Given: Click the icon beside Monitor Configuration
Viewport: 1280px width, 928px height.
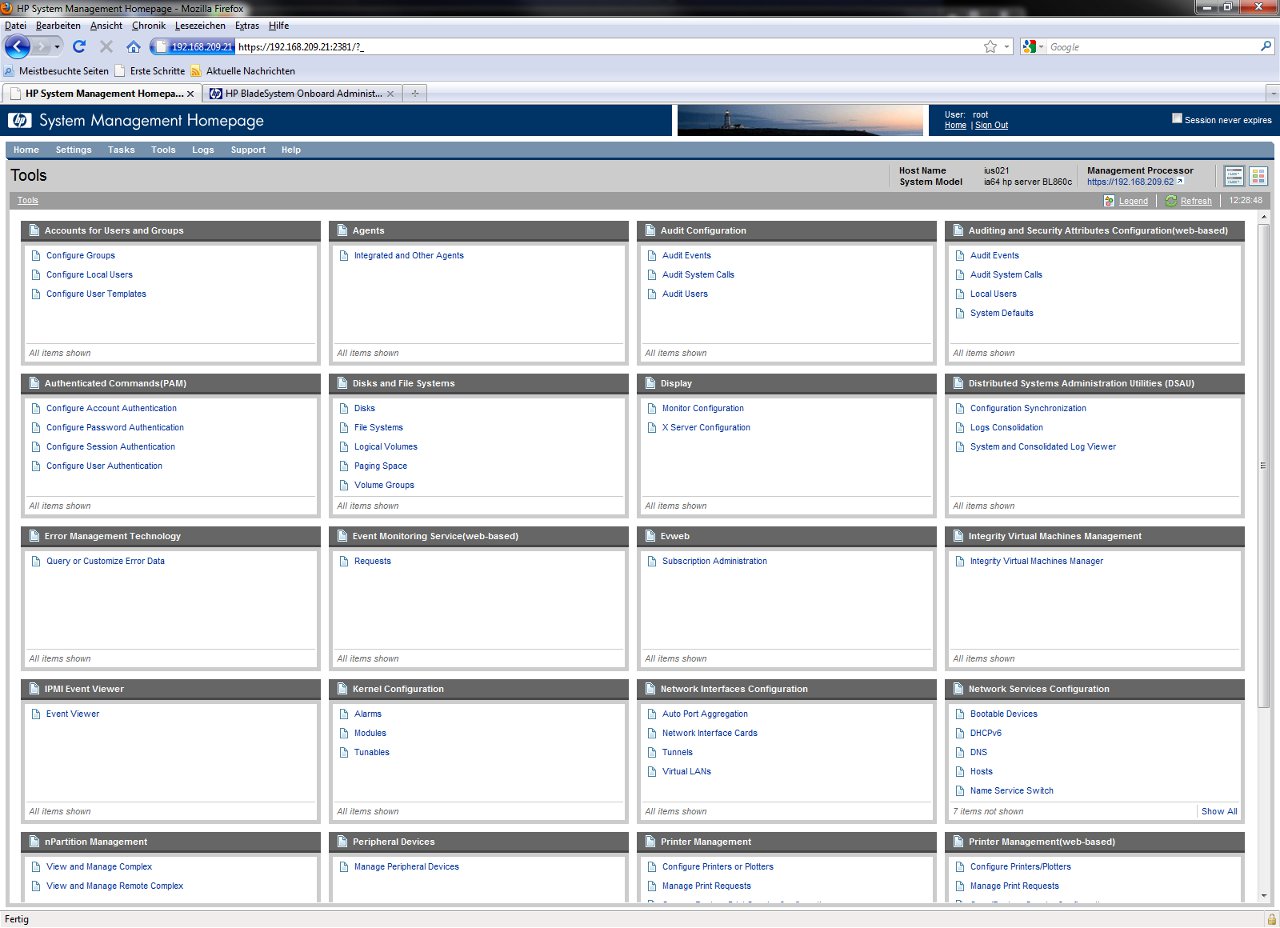Looking at the screenshot, I should coord(653,409).
